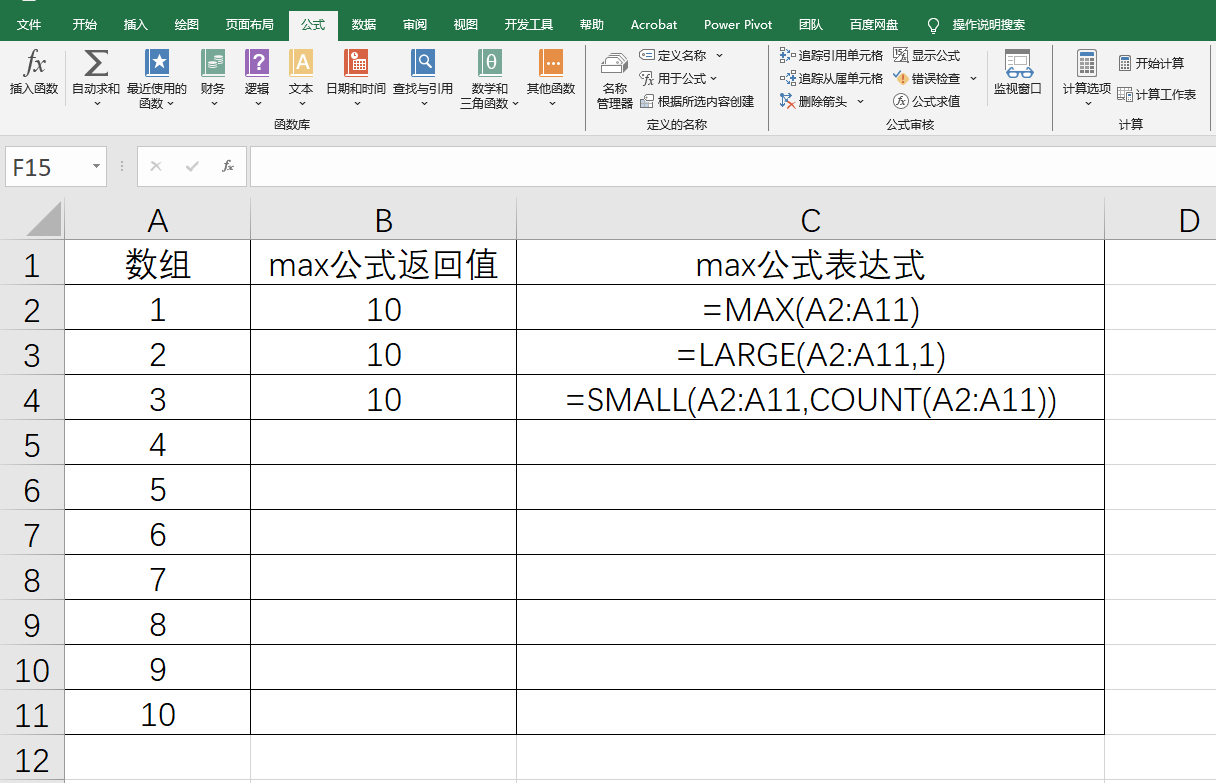This screenshot has width=1216, height=783.
Task: Open Recently Used functions (最近使用的函数)
Action: tap(158, 78)
